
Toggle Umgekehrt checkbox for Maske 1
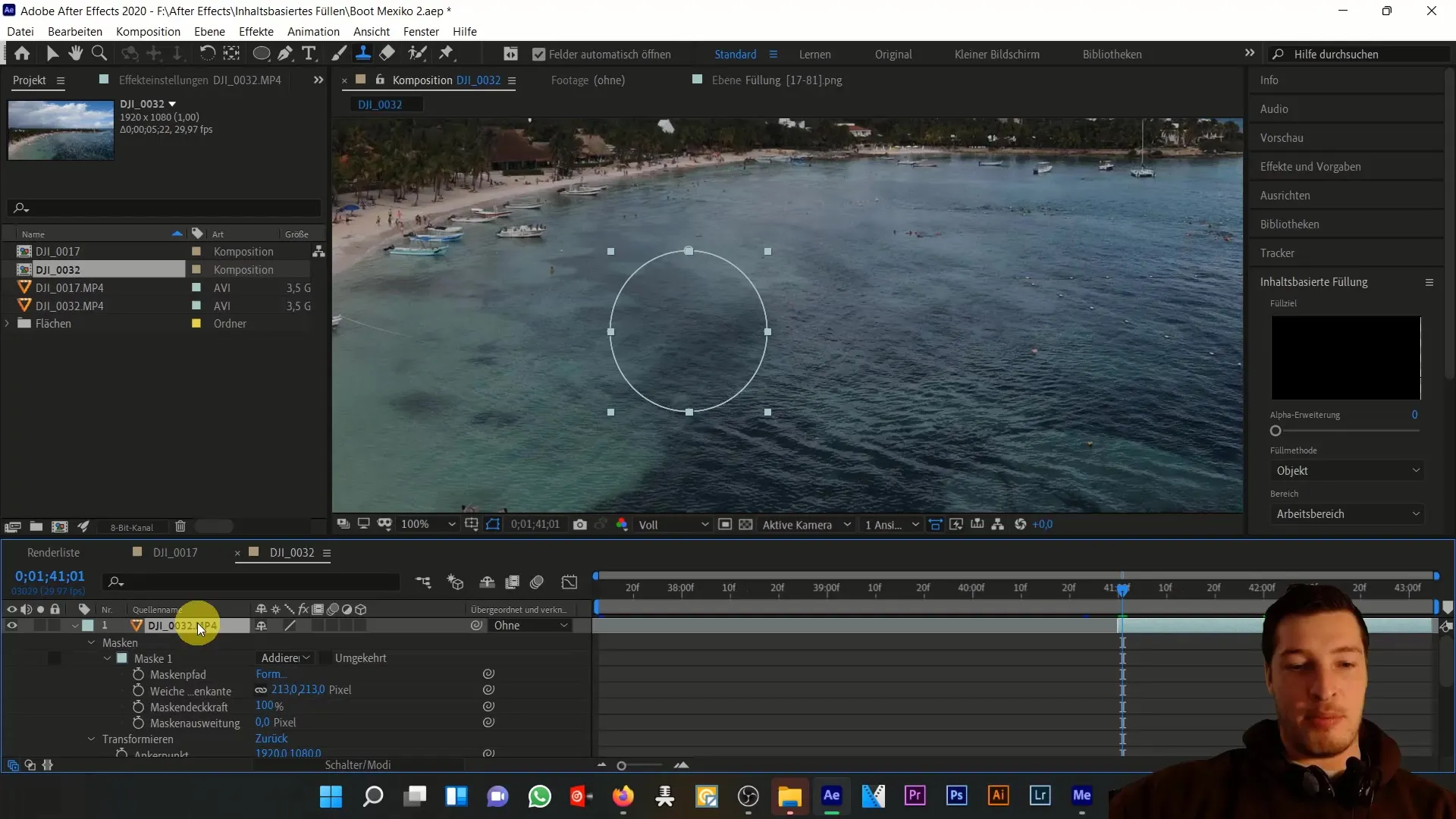tap(325, 658)
